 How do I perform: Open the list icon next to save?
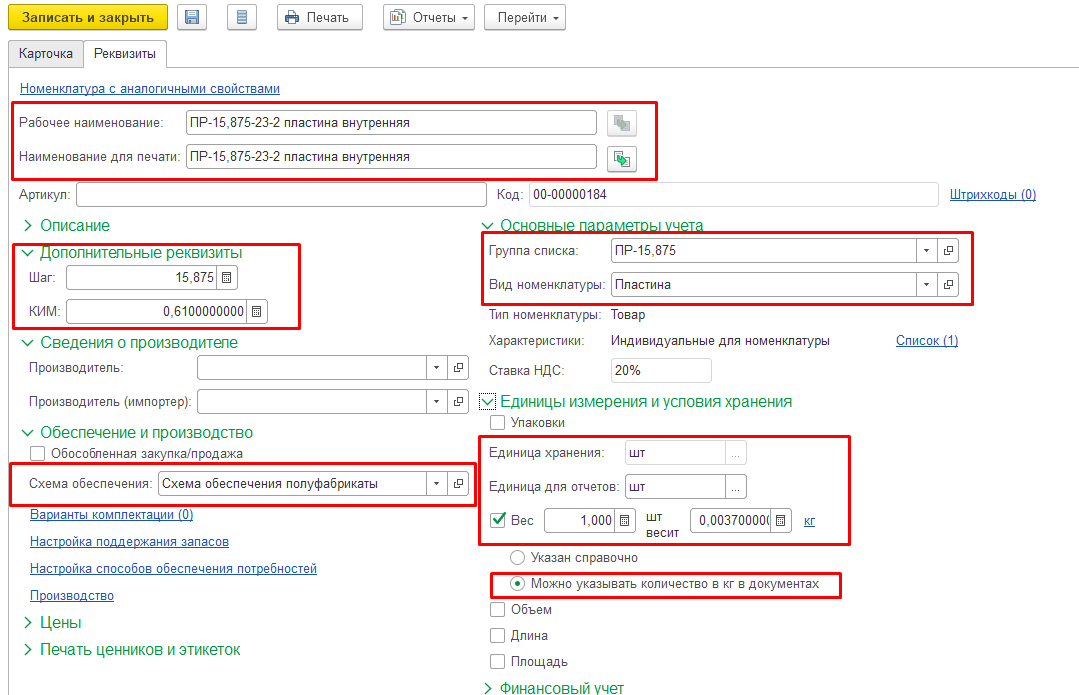pos(242,17)
